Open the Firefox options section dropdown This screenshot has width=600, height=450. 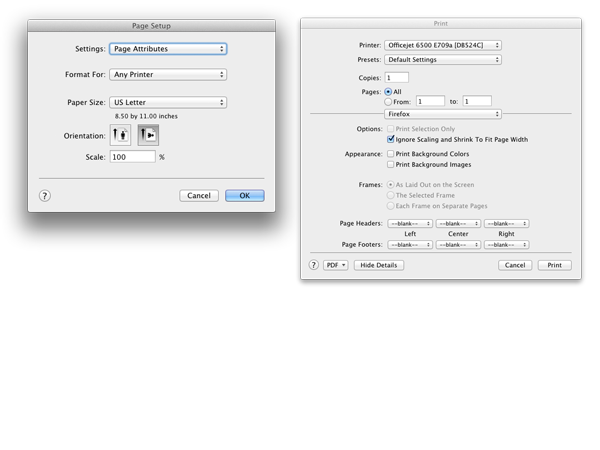pos(443,115)
